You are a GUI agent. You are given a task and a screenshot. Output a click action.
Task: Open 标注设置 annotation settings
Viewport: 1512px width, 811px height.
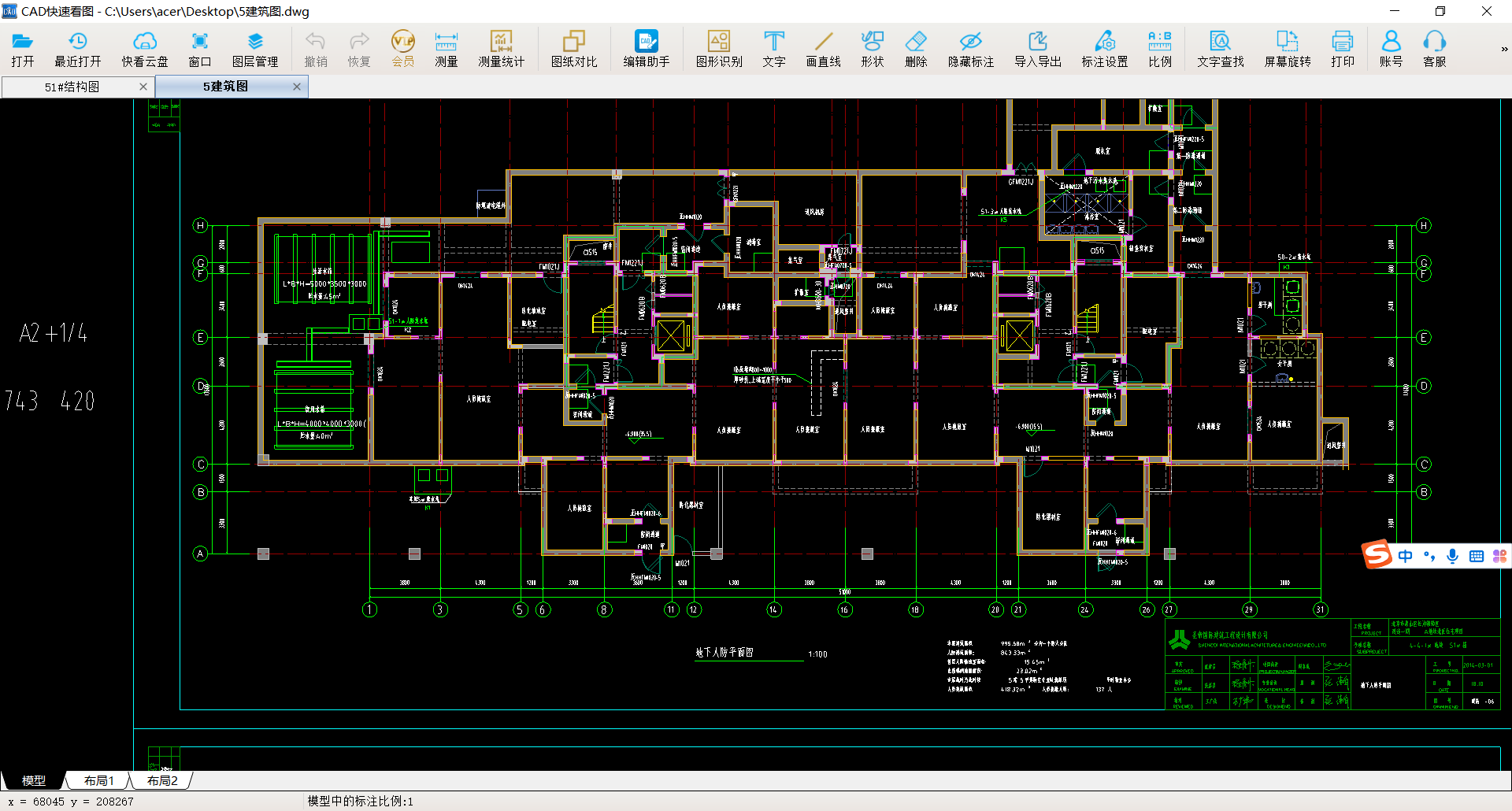1105,50
